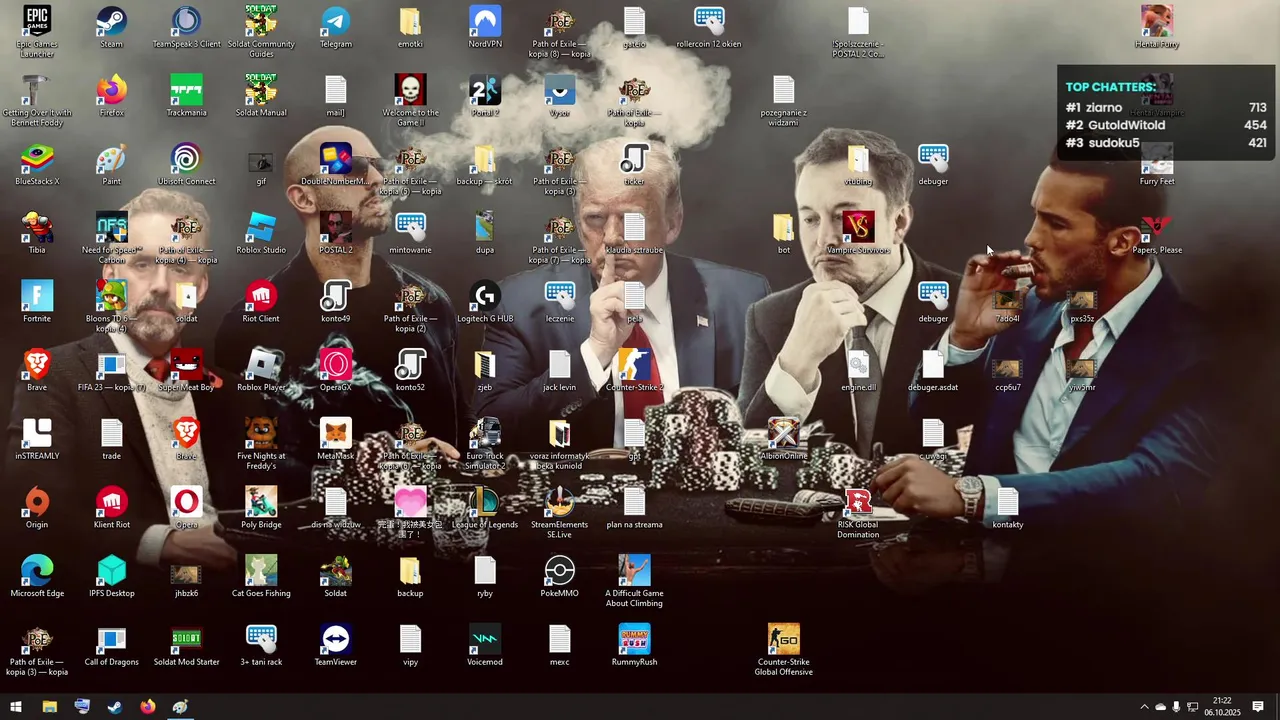Open the backup folder next to ryby

point(410,576)
